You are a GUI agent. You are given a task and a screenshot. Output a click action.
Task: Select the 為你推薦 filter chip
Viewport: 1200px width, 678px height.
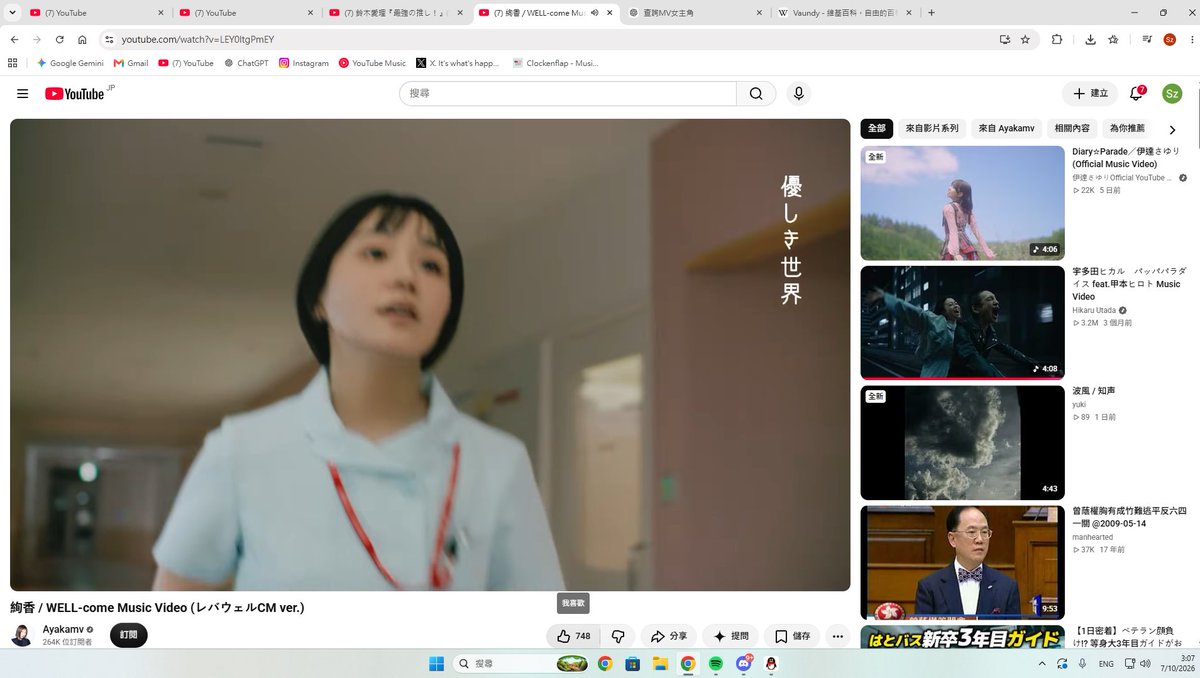[1128, 128]
